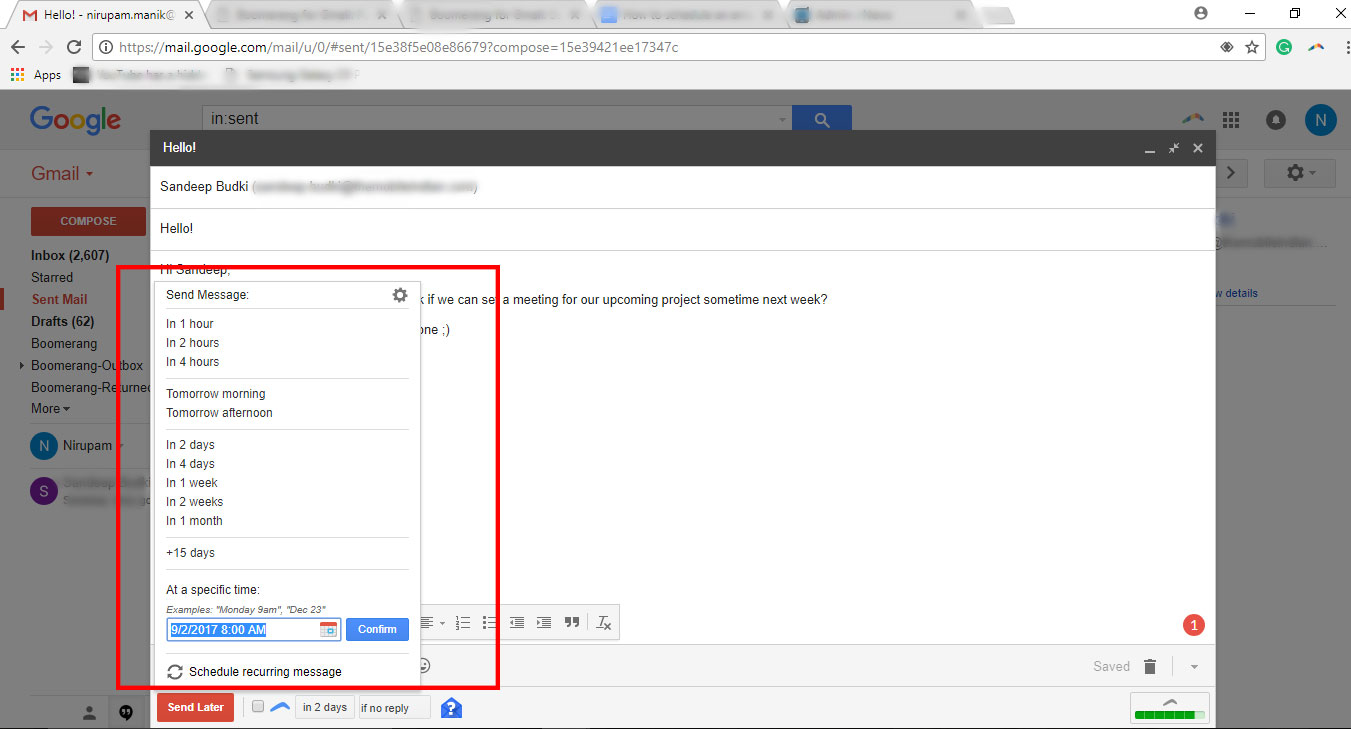
Task: Open Hangouts chat icon at bottom left
Action: 126,713
